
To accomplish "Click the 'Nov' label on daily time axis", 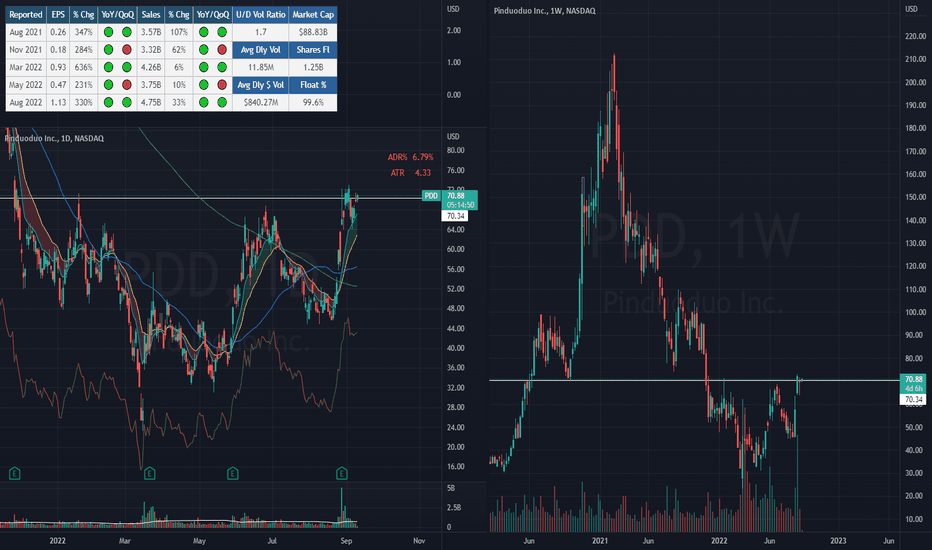I will pyautogui.click(x=419, y=541).
